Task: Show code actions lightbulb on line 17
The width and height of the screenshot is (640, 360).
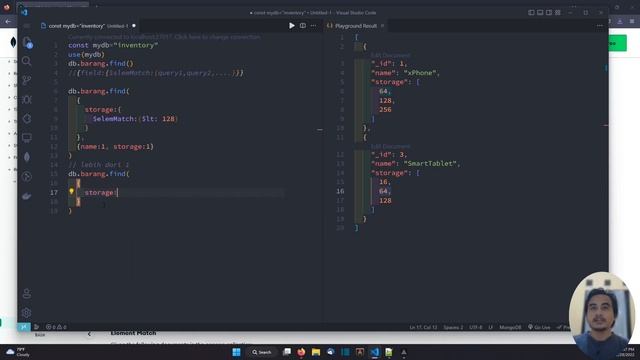Action: [71, 191]
